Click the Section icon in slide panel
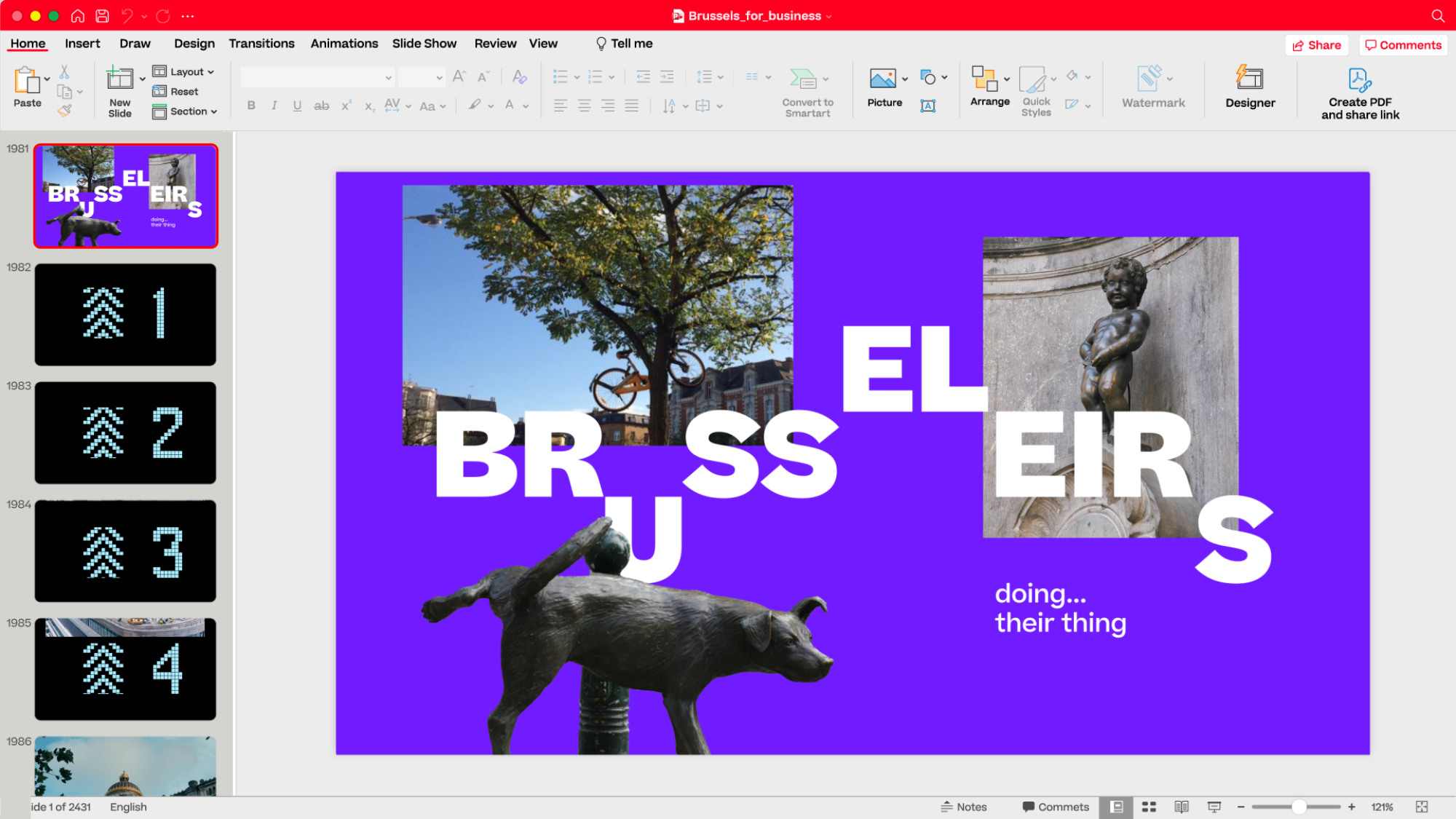The width and height of the screenshot is (1456, 819). click(158, 111)
